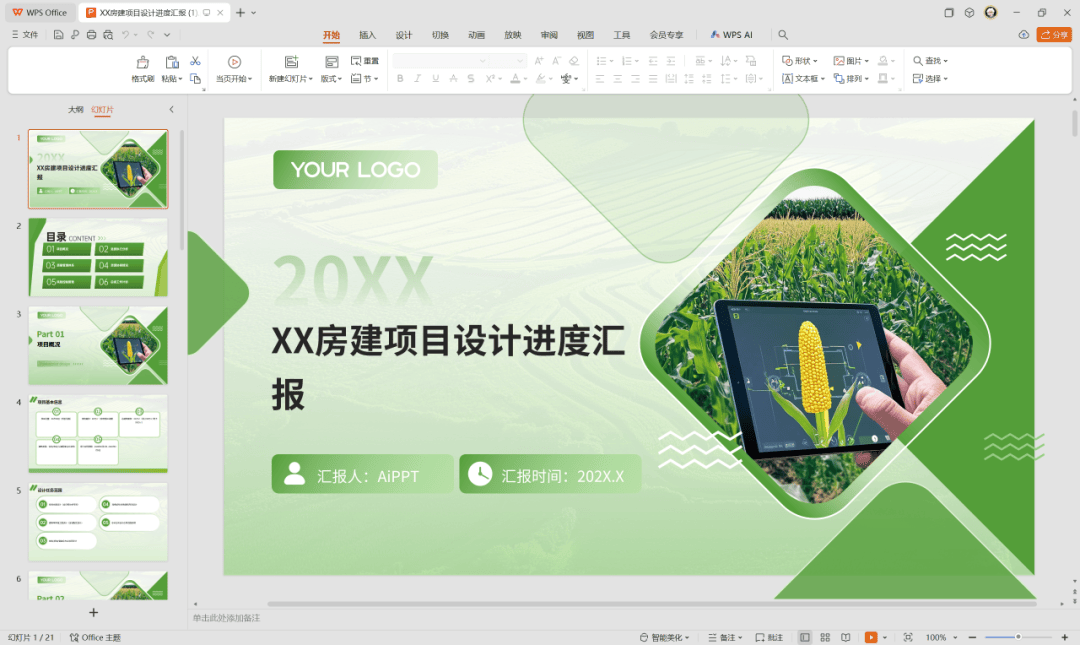
Task: Click the 新建幻灯片 new slide icon
Action: [291, 62]
